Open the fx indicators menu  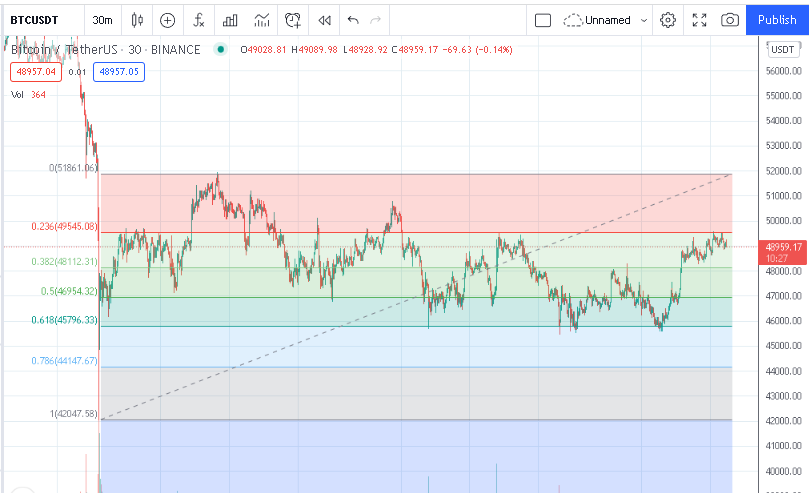199,20
